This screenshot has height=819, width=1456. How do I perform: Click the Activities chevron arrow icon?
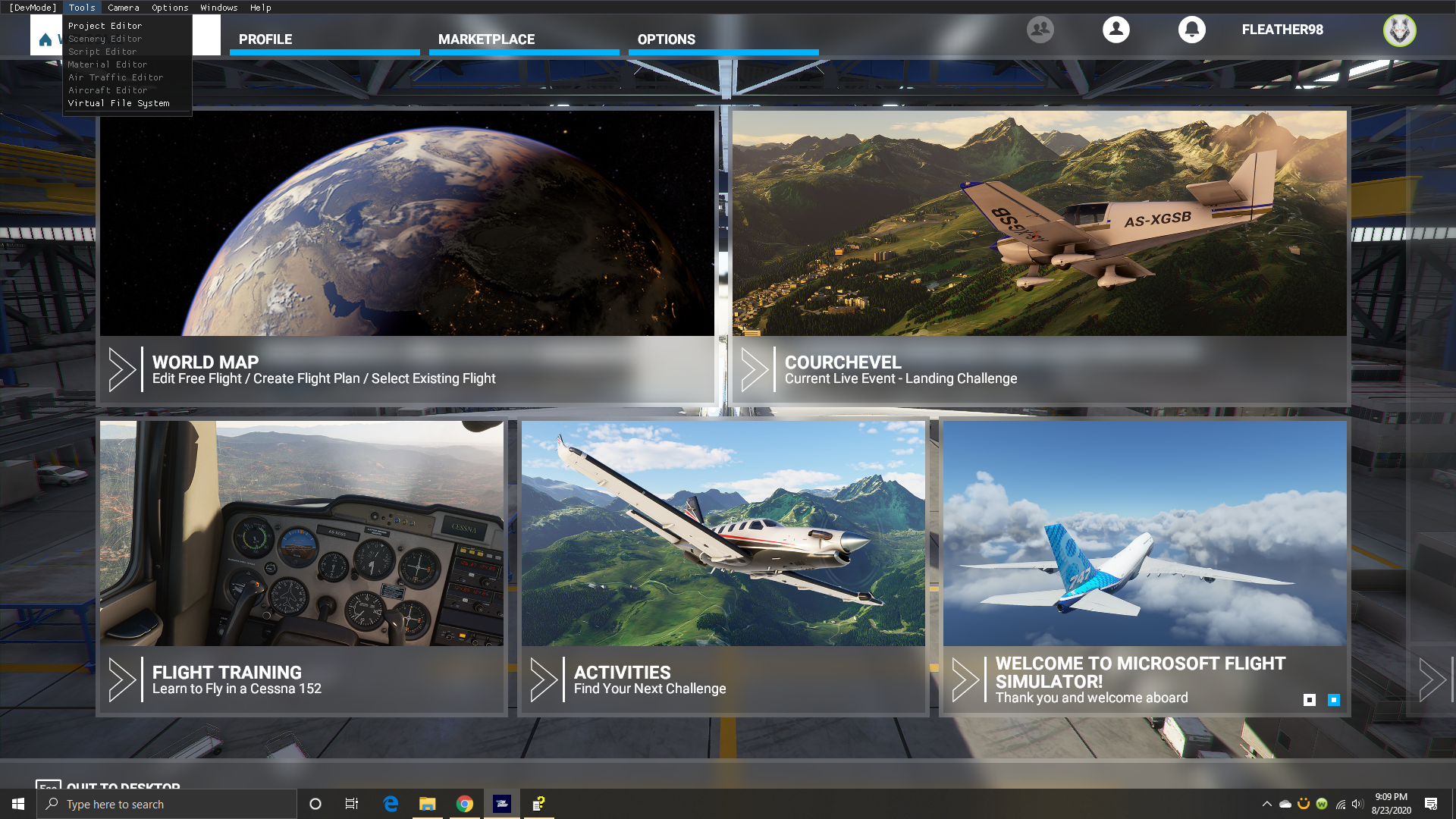point(543,679)
